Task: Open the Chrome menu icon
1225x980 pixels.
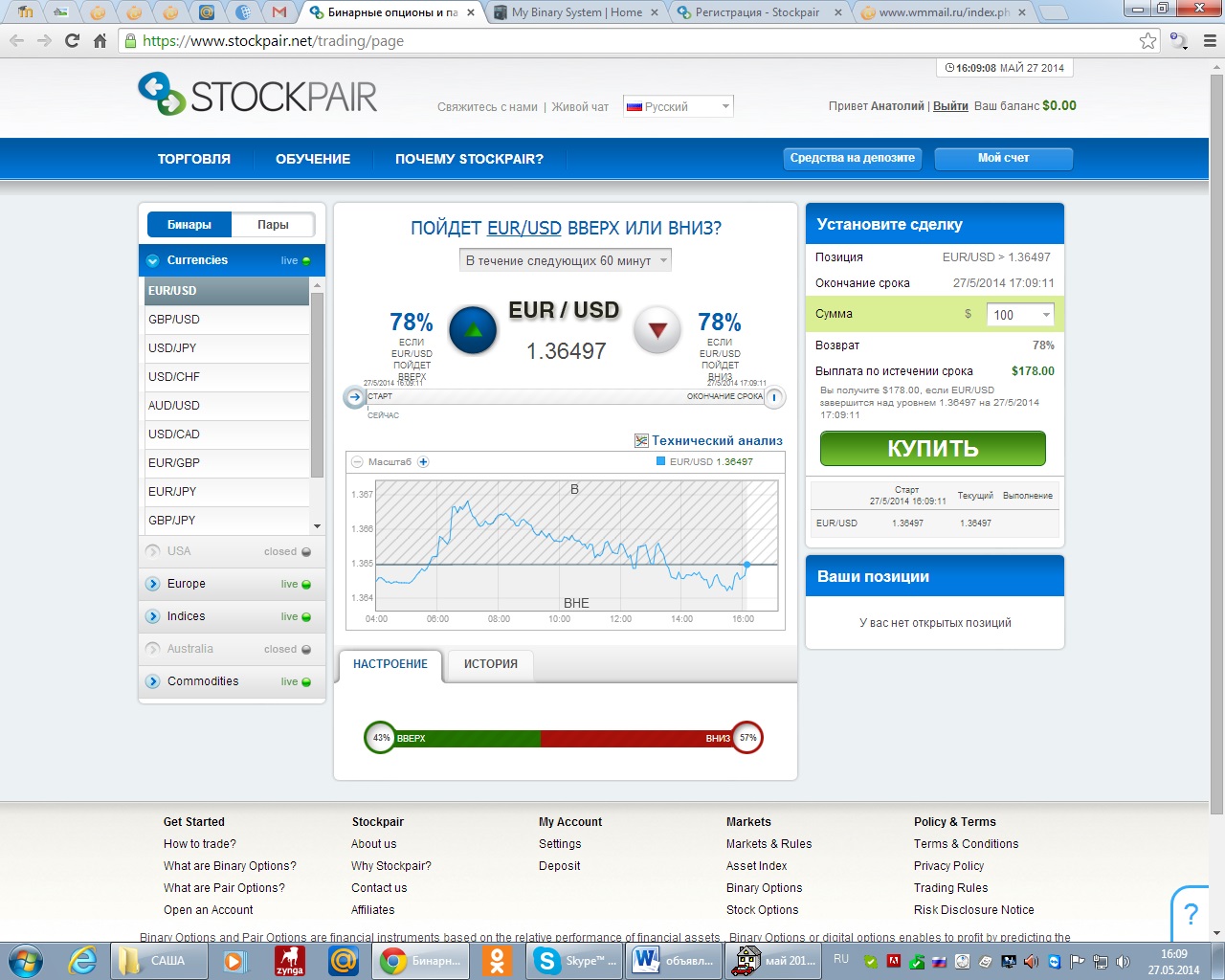Action: 1209,40
